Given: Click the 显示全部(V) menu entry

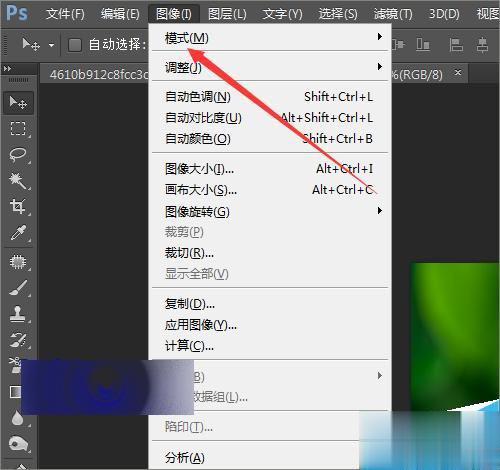Looking at the screenshot, I should click(x=270, y=274).
